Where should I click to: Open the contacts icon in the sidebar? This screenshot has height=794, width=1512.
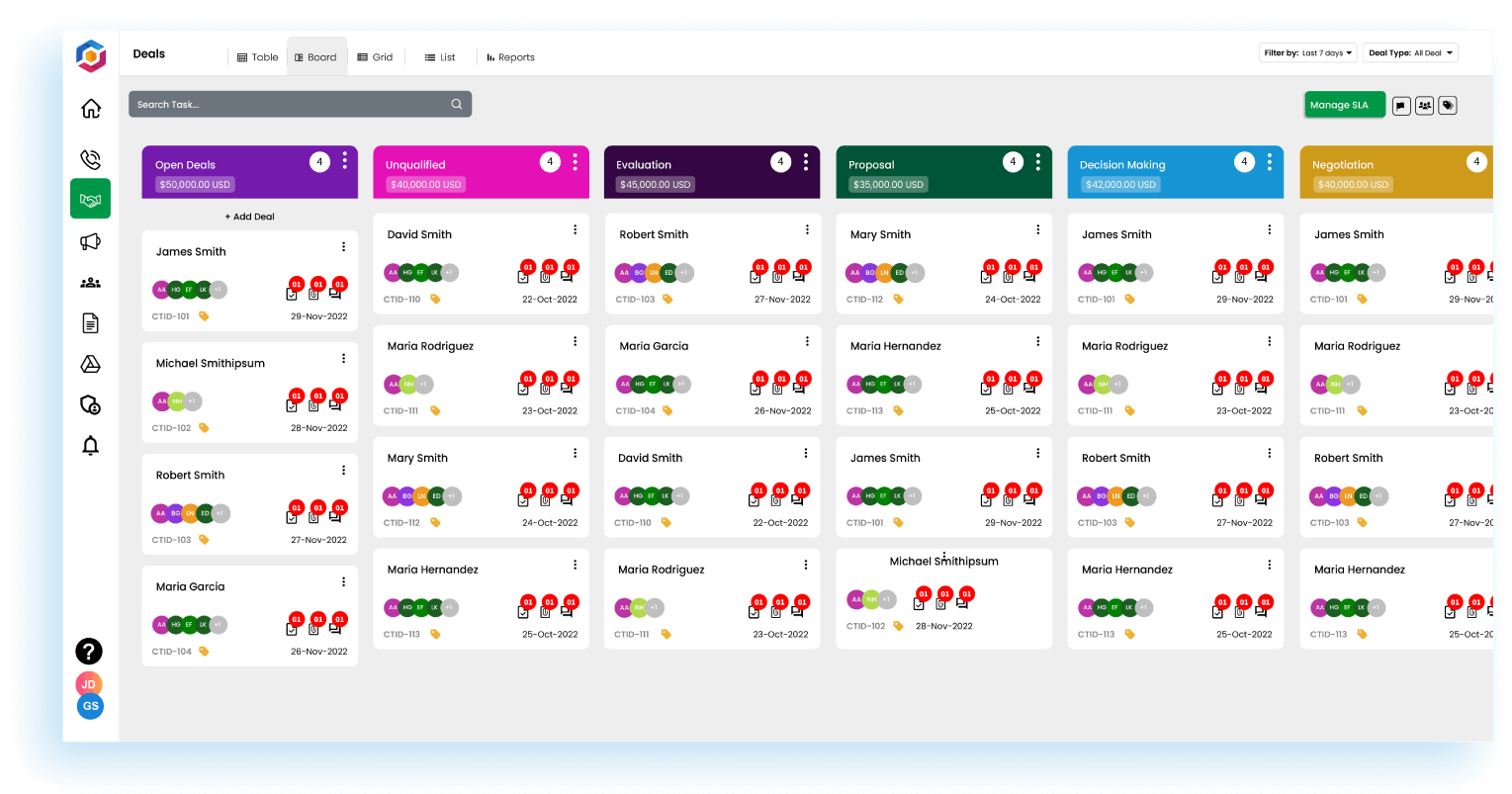click(x=90, y=282)
